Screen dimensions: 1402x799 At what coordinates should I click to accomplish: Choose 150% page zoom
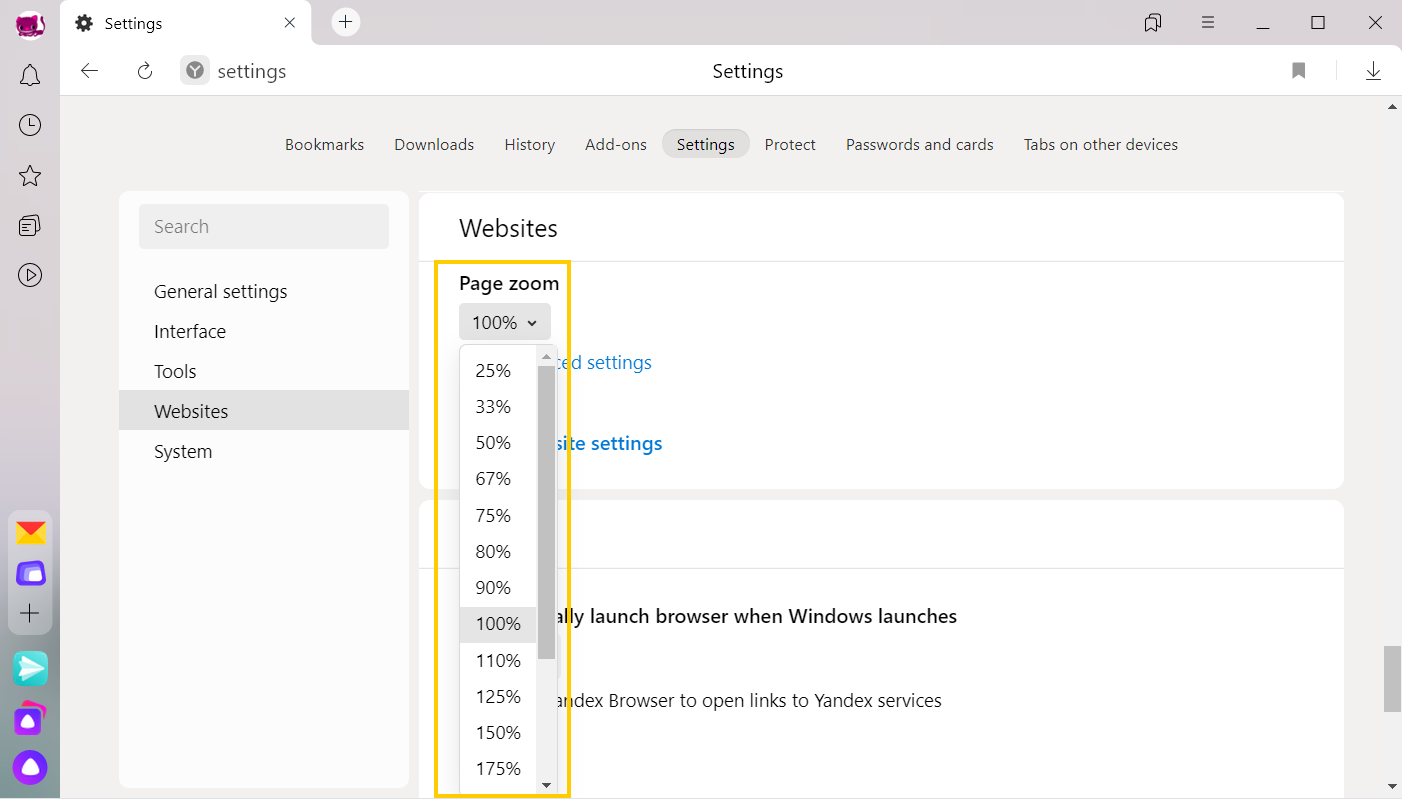click(498, 733)
